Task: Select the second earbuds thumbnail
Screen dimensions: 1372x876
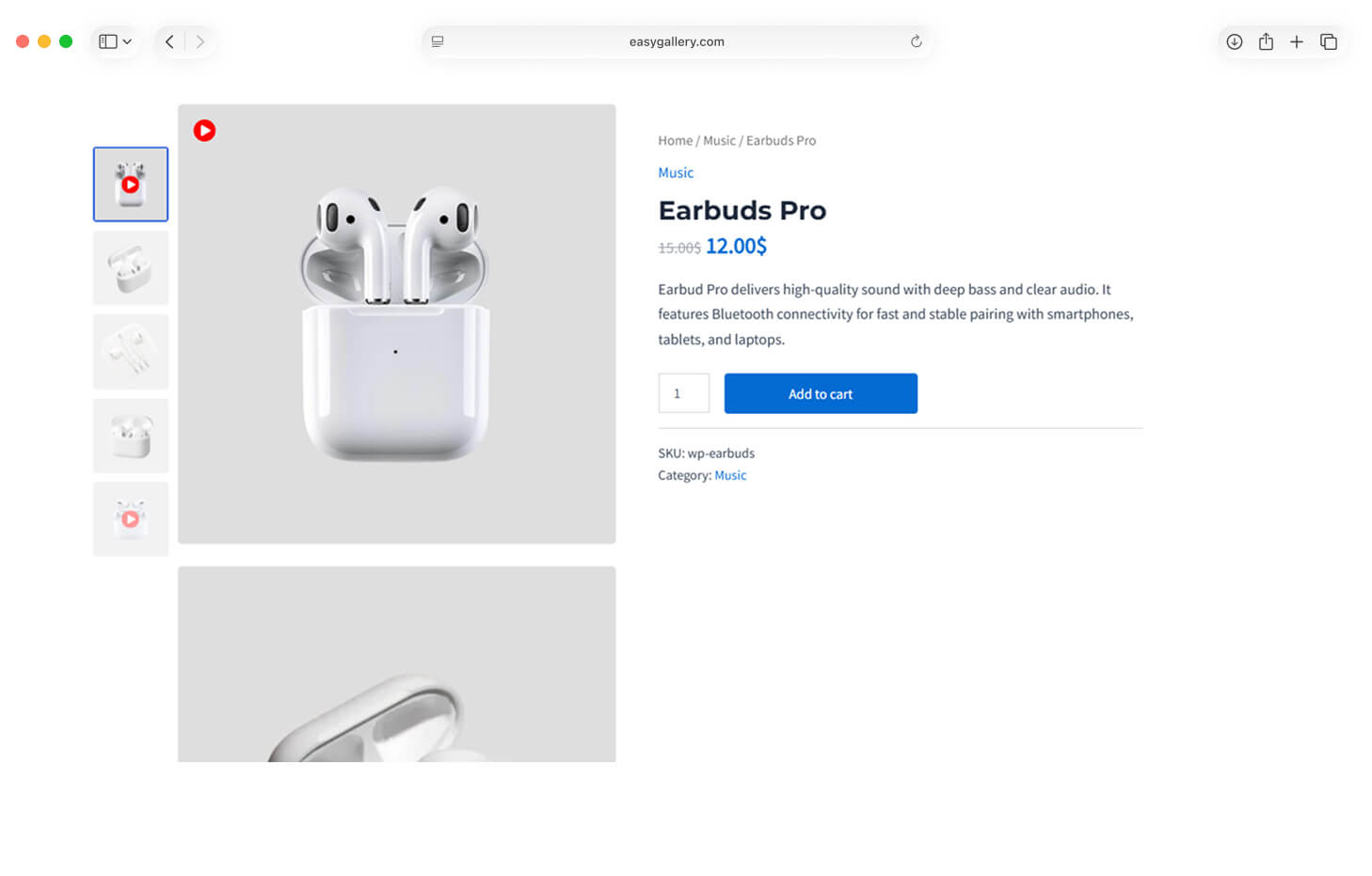Action: point(131,268)
